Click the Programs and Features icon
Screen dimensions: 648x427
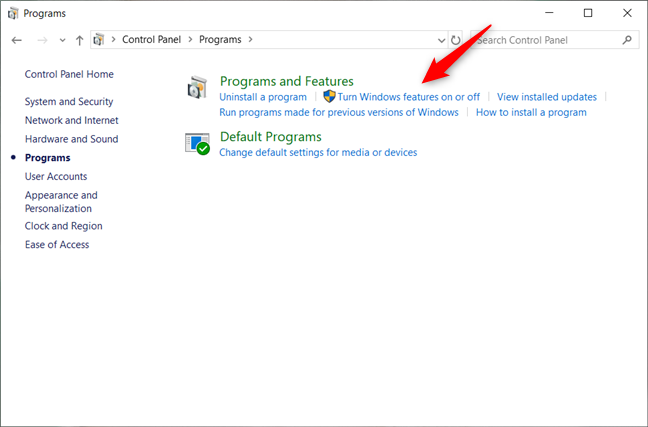(x=197, y=88)
